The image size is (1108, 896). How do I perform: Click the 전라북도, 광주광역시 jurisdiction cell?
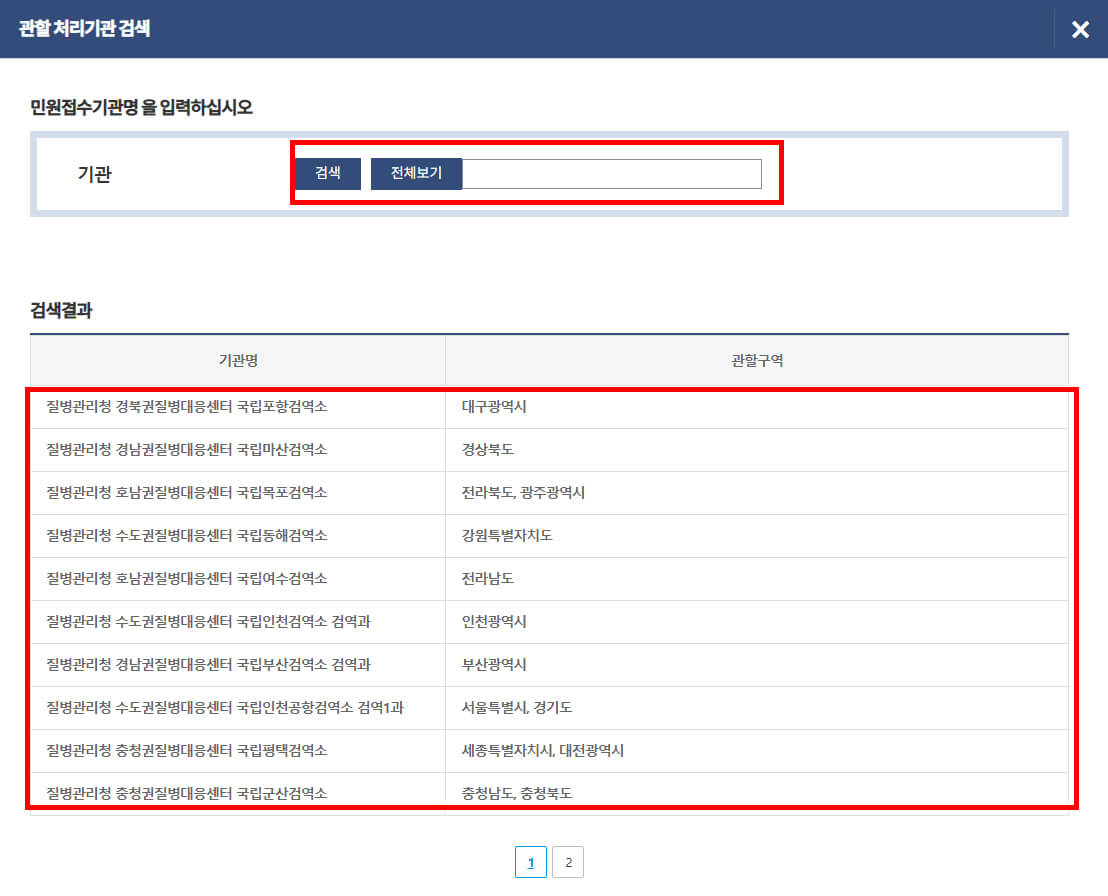[757, 493]
